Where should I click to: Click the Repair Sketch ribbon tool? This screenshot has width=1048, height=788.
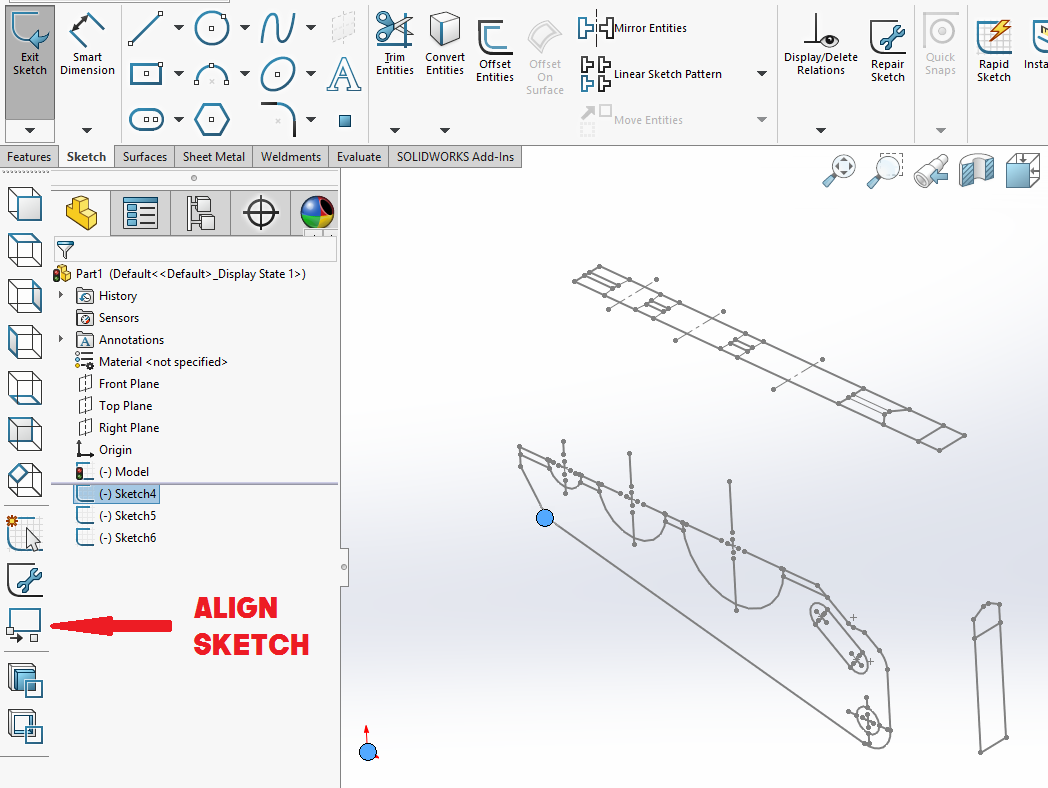tap(888, 51)
